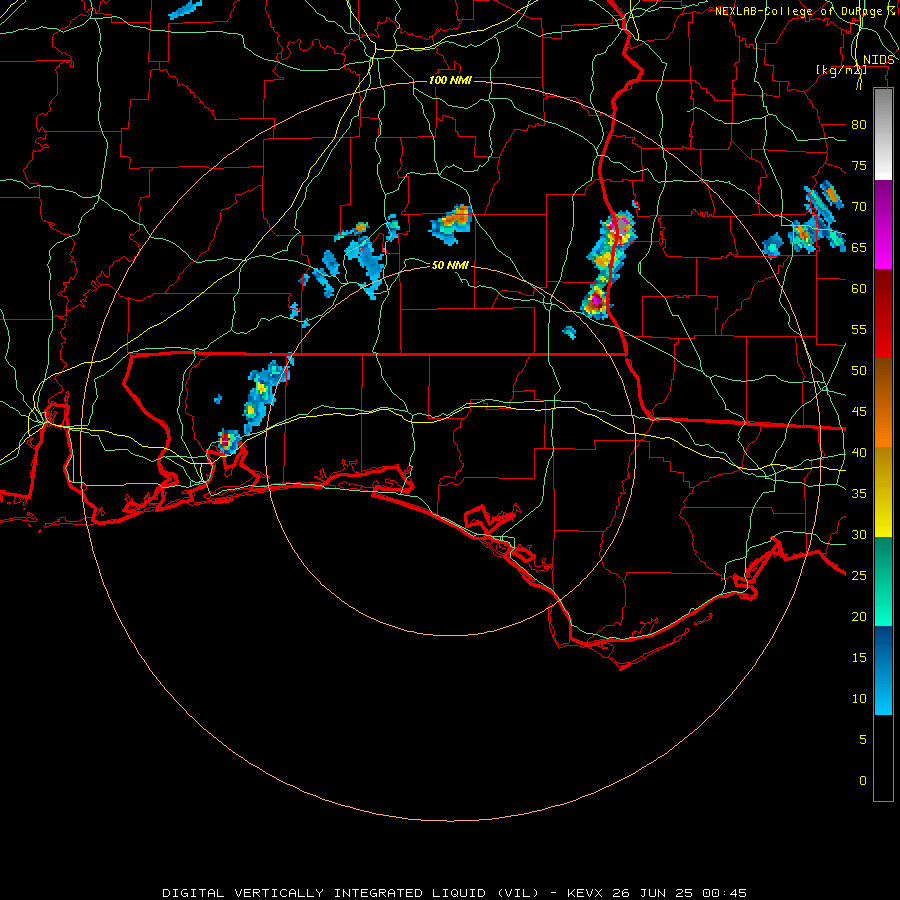
Task: Click the legend value 50
Action: pyautogui.click(x=859, y=371)
